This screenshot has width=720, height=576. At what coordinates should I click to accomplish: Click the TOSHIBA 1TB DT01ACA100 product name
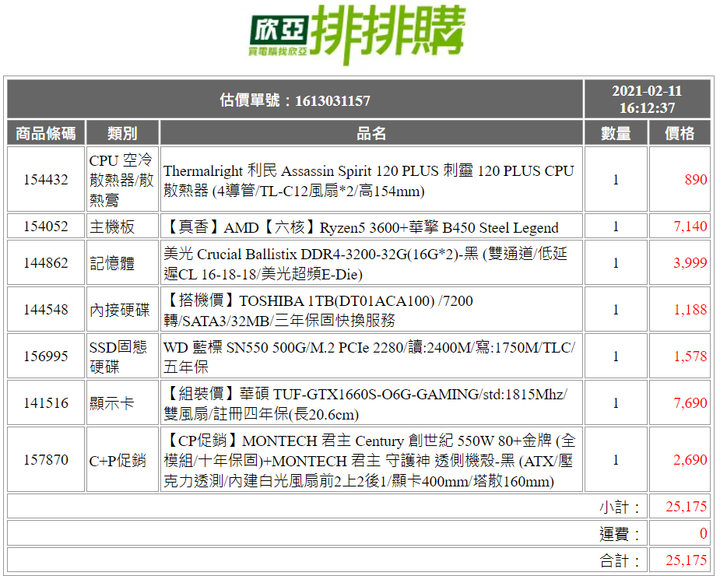[318, 310]
